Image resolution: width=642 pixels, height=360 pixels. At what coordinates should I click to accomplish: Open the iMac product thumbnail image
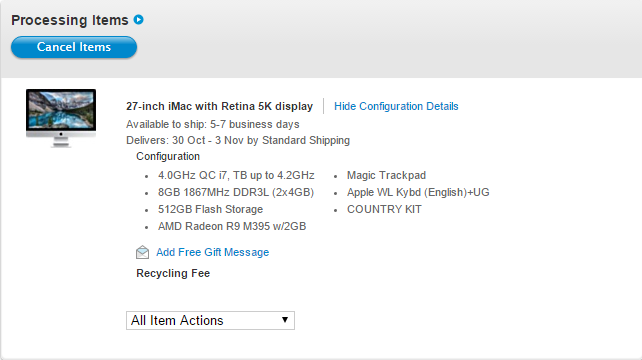tap(61, 118)
